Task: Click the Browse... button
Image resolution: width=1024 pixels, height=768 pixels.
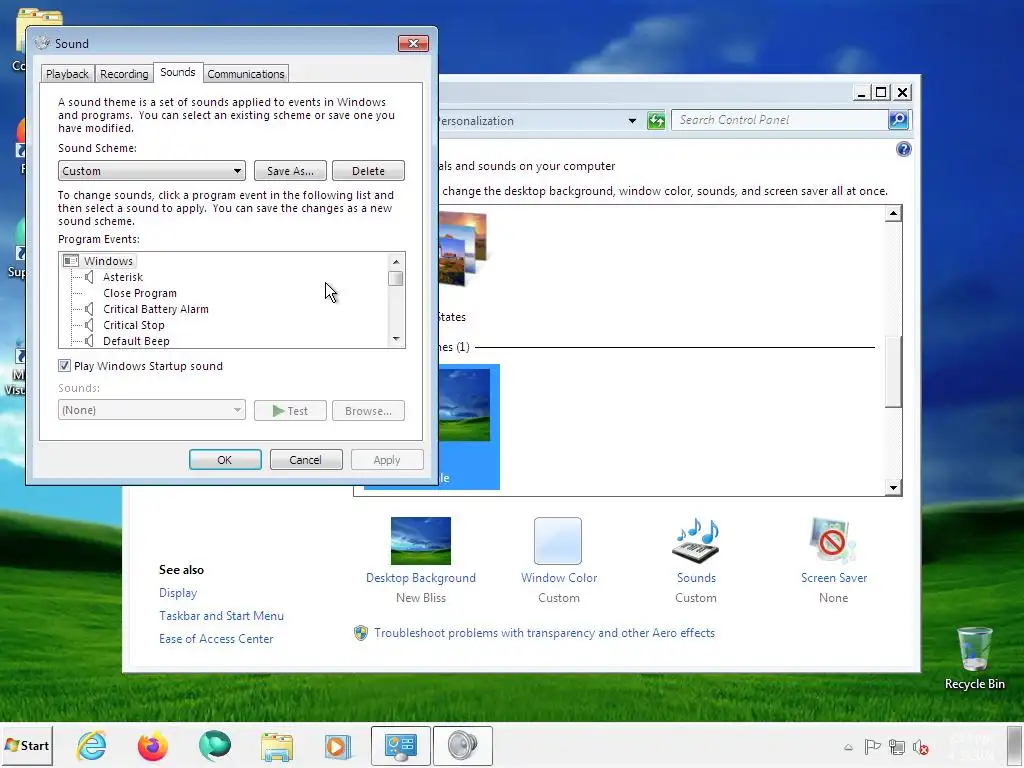Action: coord(368,411)
